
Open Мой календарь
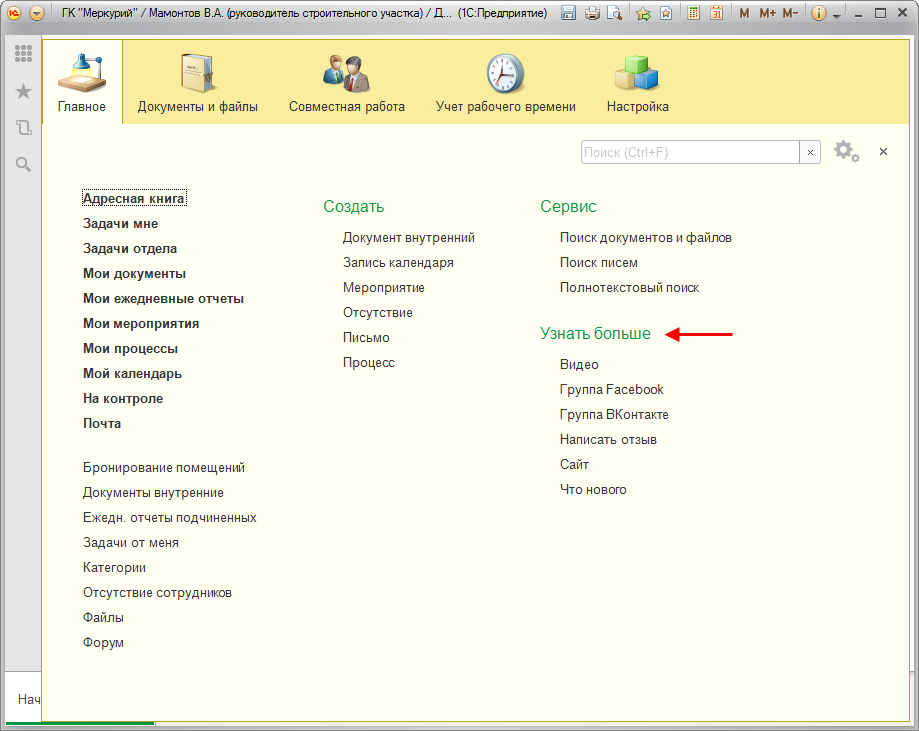pos(132,374)
